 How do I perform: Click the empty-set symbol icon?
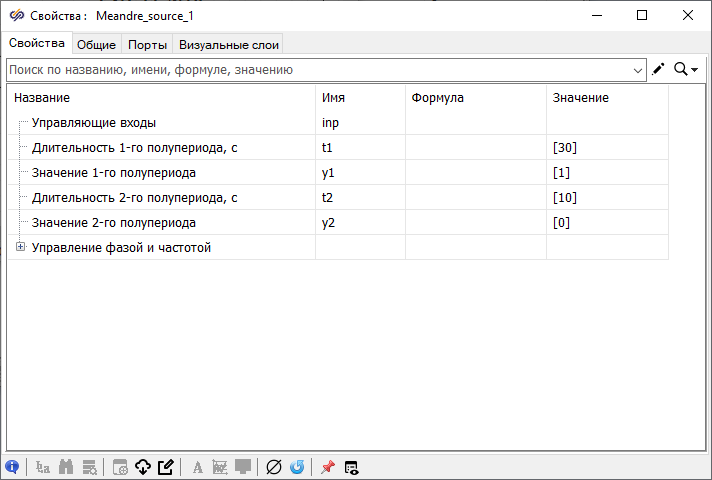click(x=273, y=467)
